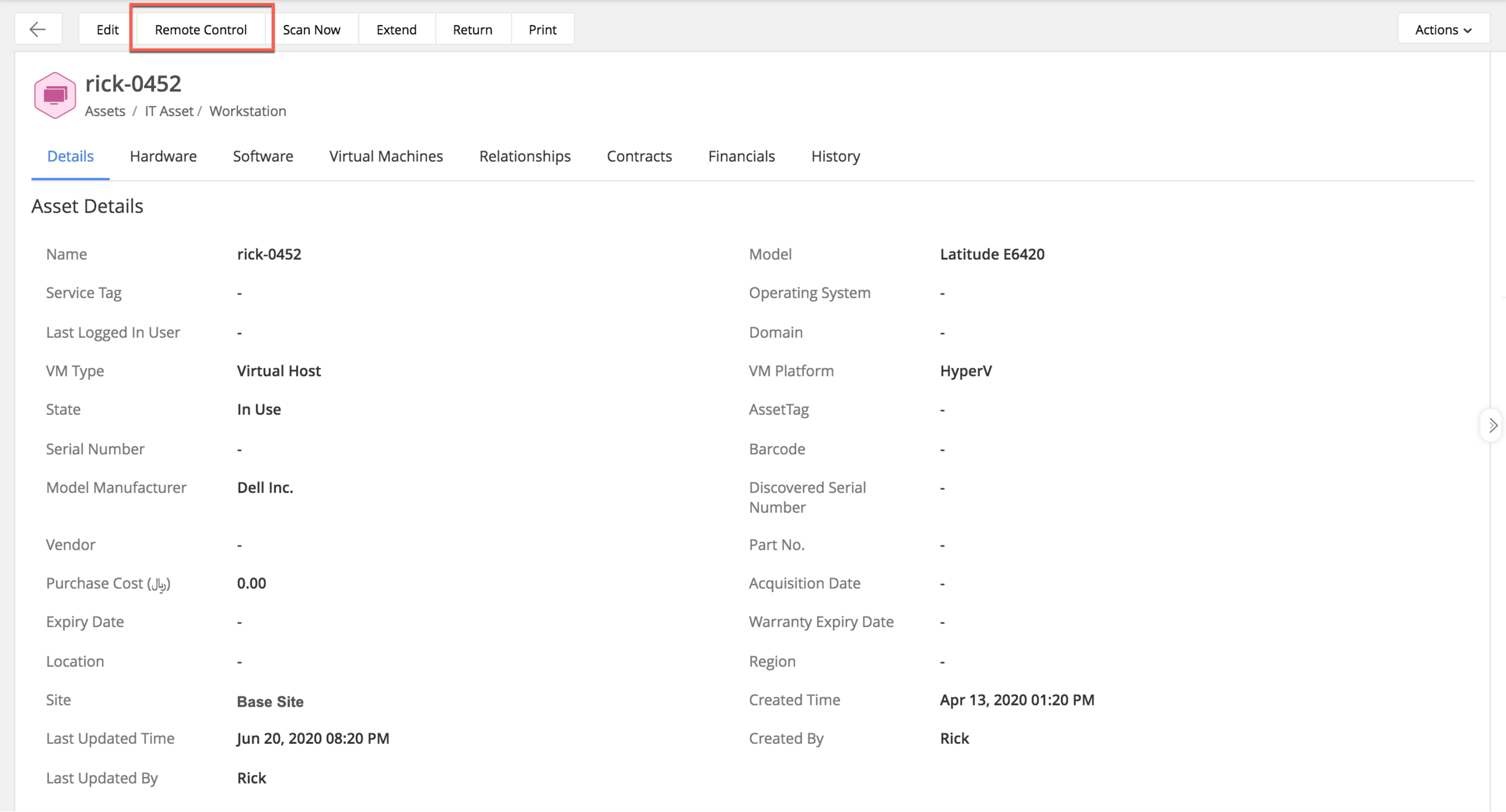Select the Virtual Machines tab
This screenshot has width=1506, height=812.
coord(386,156)
